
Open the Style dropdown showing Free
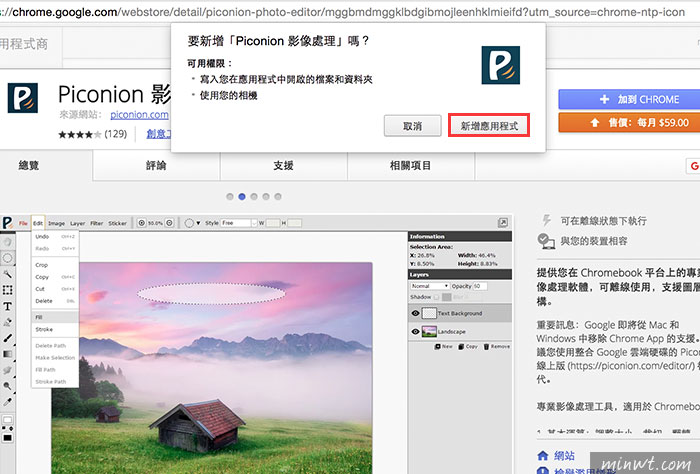point(239,223)
